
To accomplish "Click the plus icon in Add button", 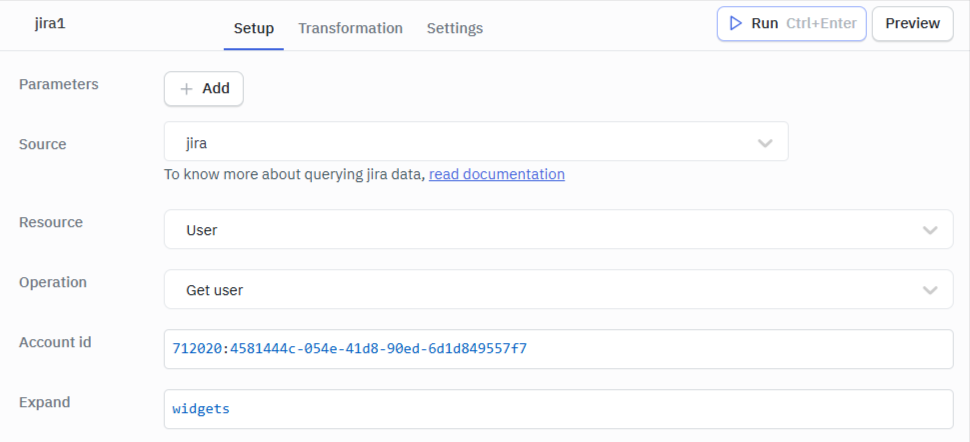I will (x=186, y=89).
